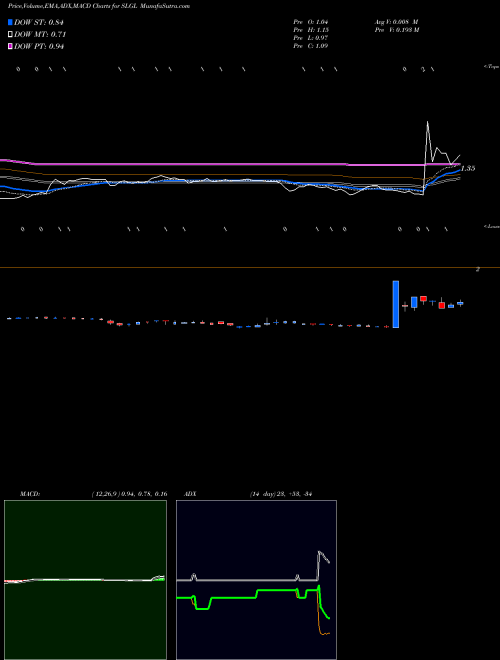Select the 'Avg V: 0.008 M' value
Image resolution: width=500 pixels, height=660 pixels.
[x=396, y=22]
